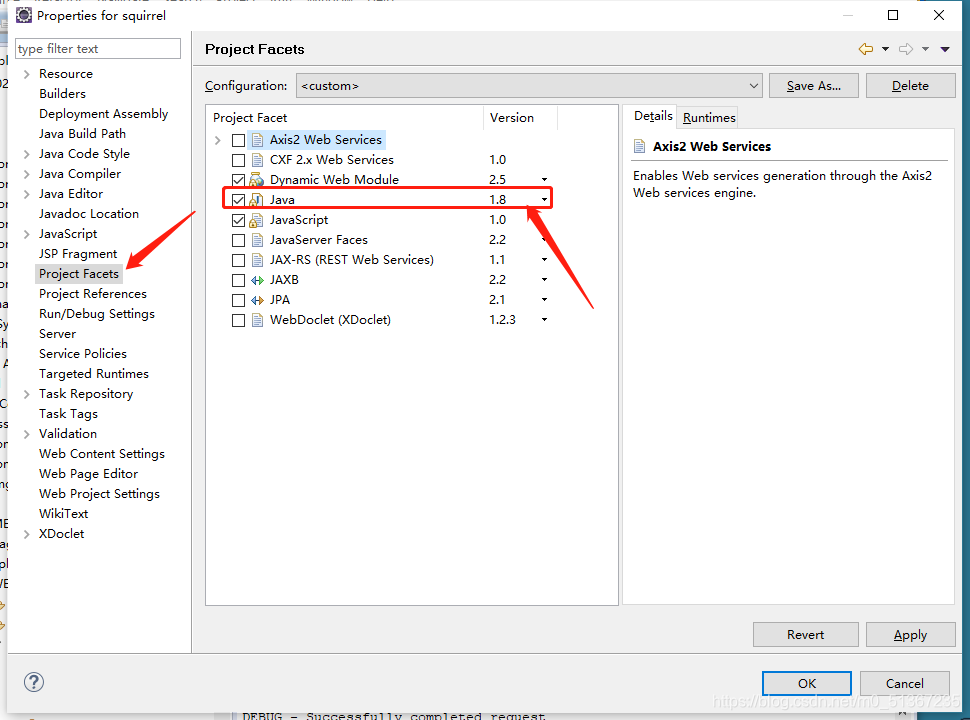Expand the Java Compiler node
Image resolution: width=970 pixels, height=720 pixels.
[x=27, y=174]
